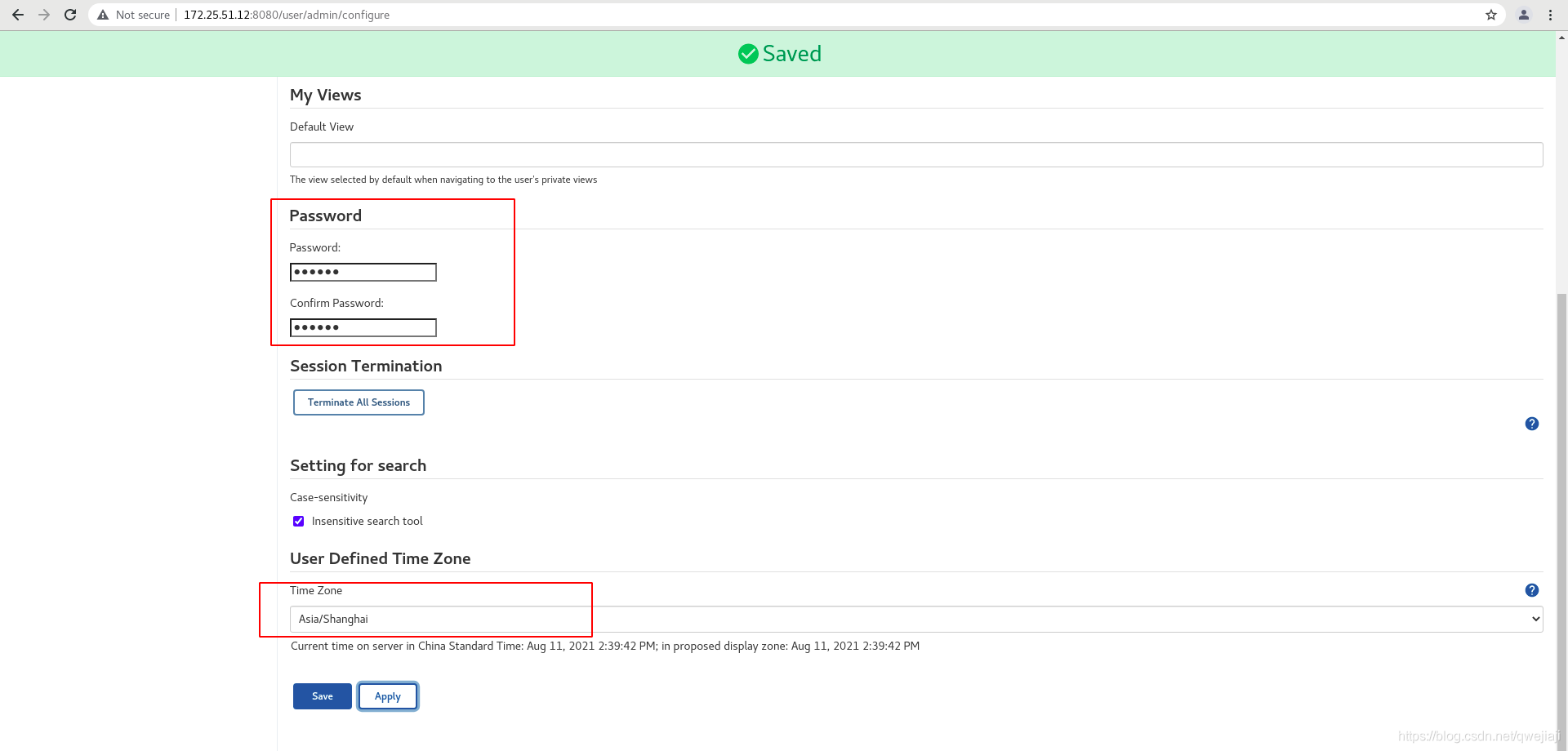Open help for Session Termination

pos(1532,424)
